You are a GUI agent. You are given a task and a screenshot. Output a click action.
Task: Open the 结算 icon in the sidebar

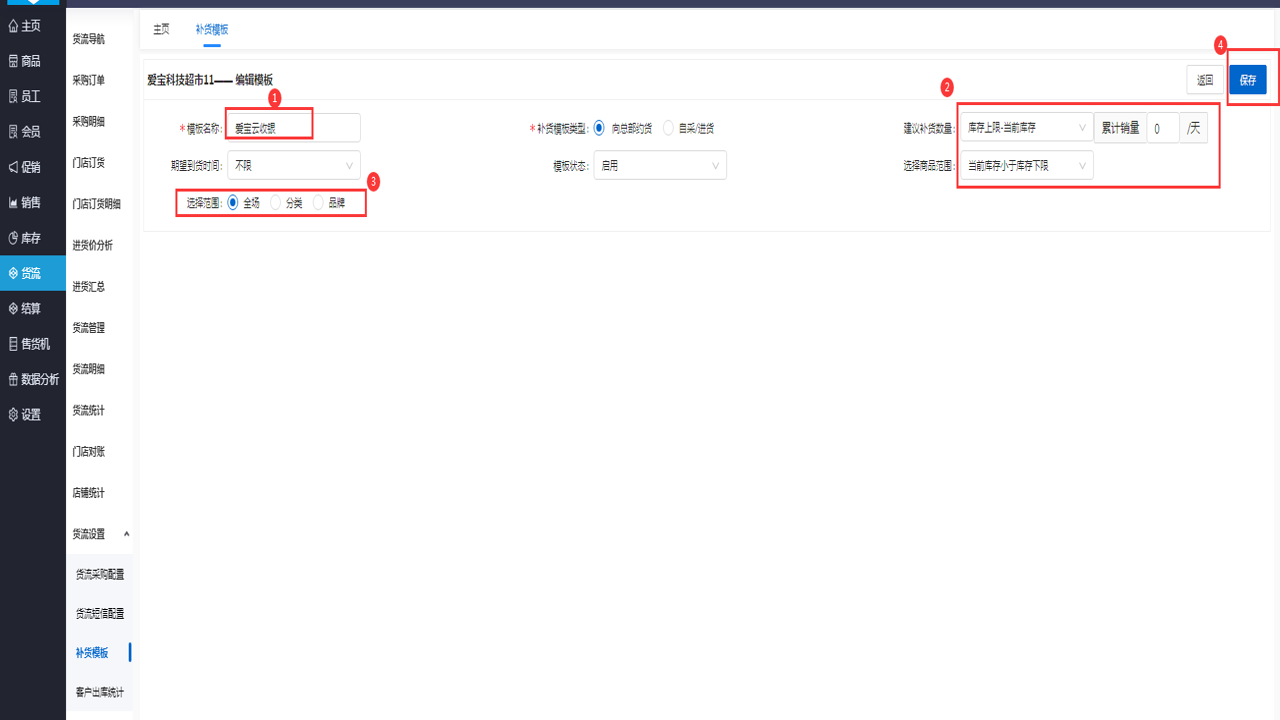(x=13, y=308)
